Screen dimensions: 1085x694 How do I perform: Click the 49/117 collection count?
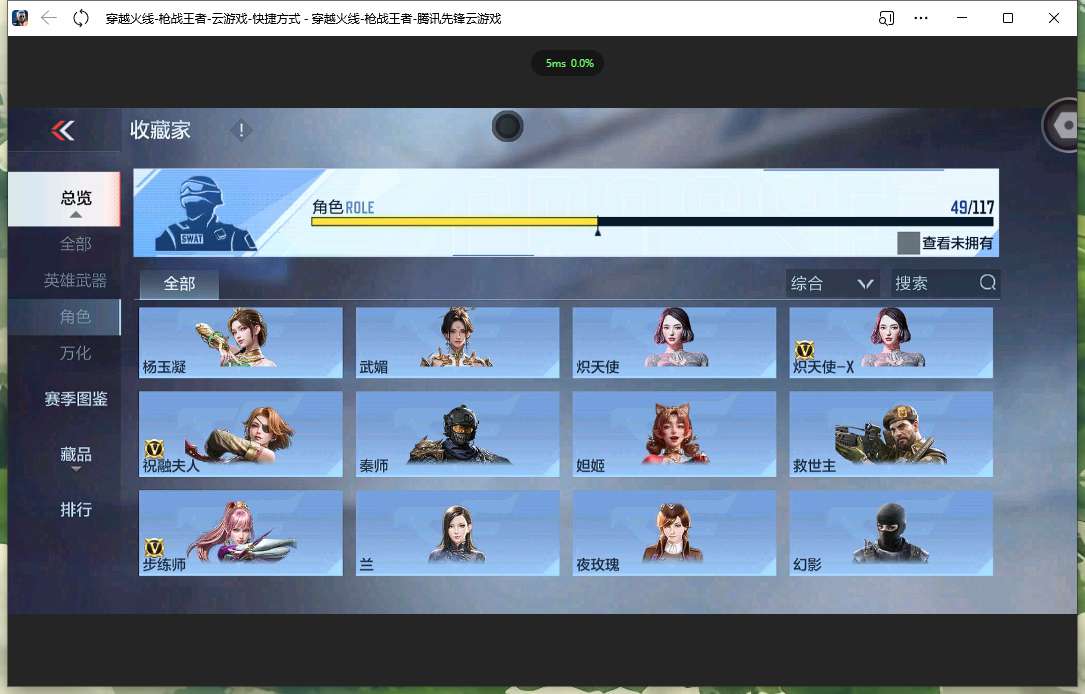click(972, 207)
